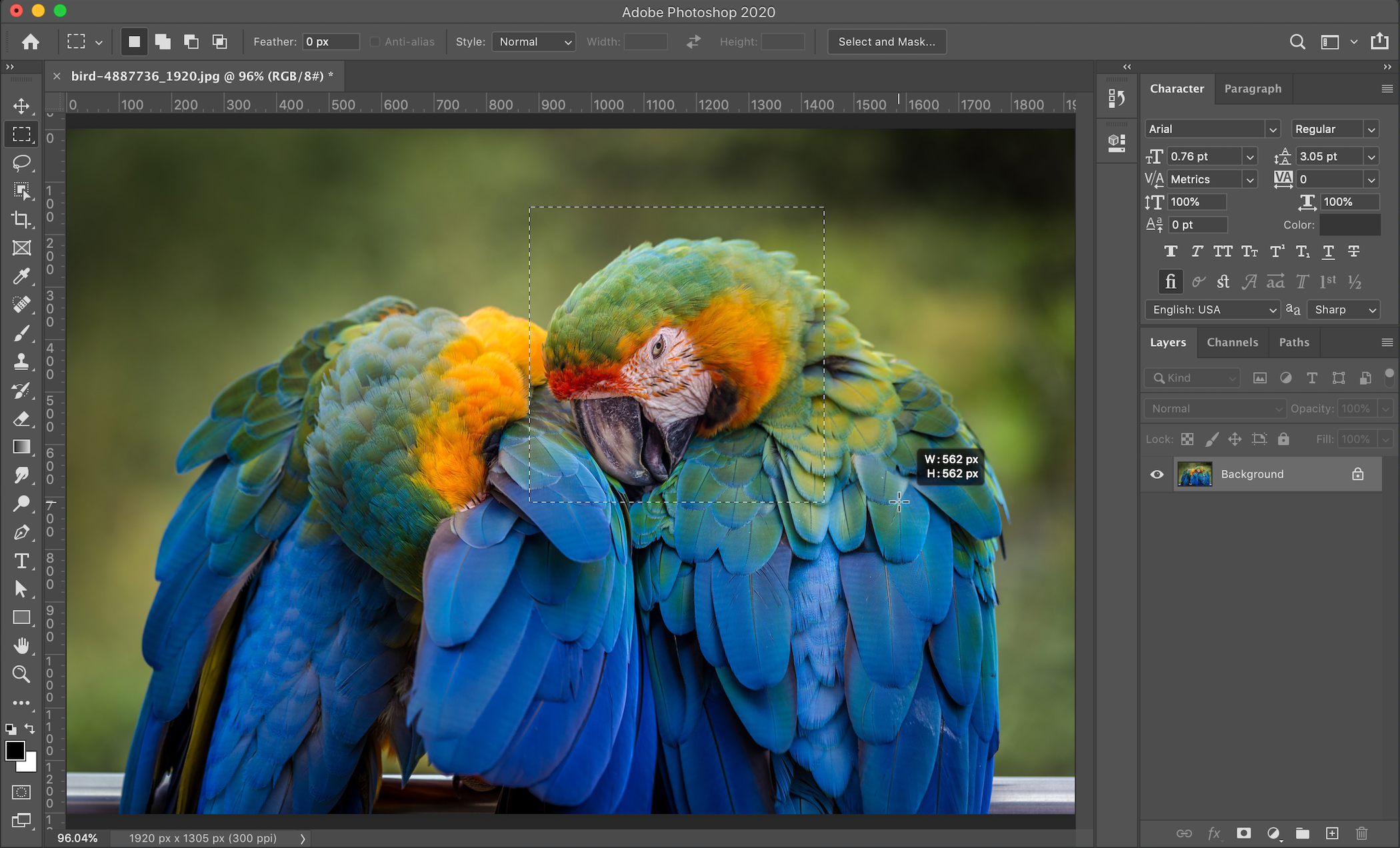The image size is (1400, 848).
Task: Switch to the Channels tab
Action: point(1232,342)
